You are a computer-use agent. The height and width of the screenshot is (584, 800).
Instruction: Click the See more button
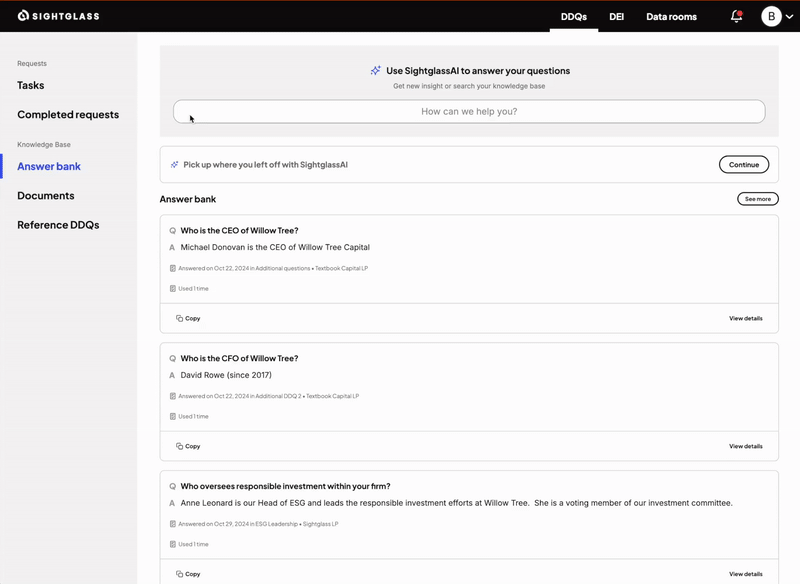point(758,199)
